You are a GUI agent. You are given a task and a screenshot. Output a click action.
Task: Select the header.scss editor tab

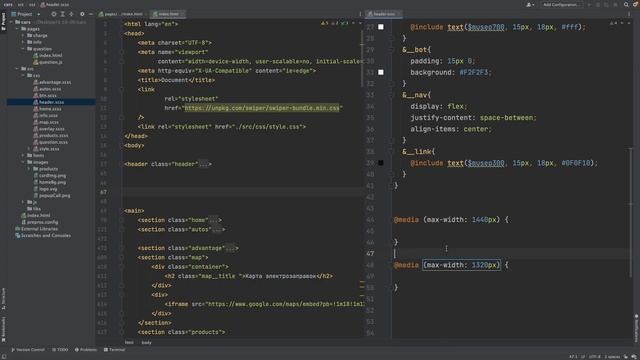(384, 14)
